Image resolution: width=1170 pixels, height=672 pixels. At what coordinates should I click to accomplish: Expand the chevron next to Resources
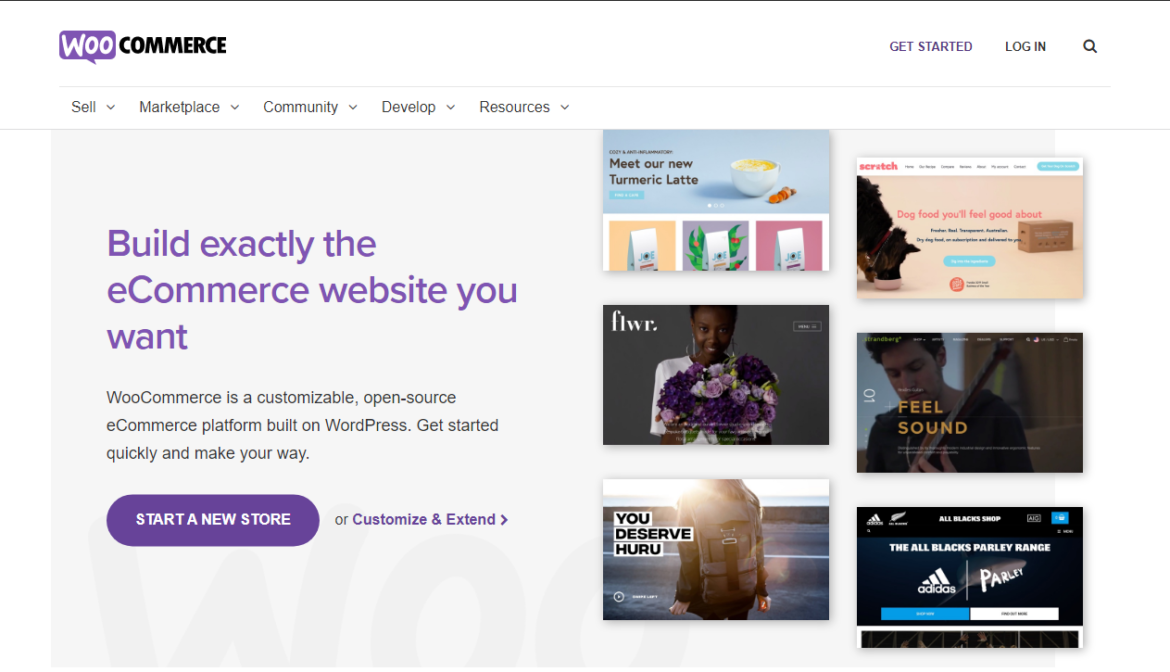click(565, 107)
